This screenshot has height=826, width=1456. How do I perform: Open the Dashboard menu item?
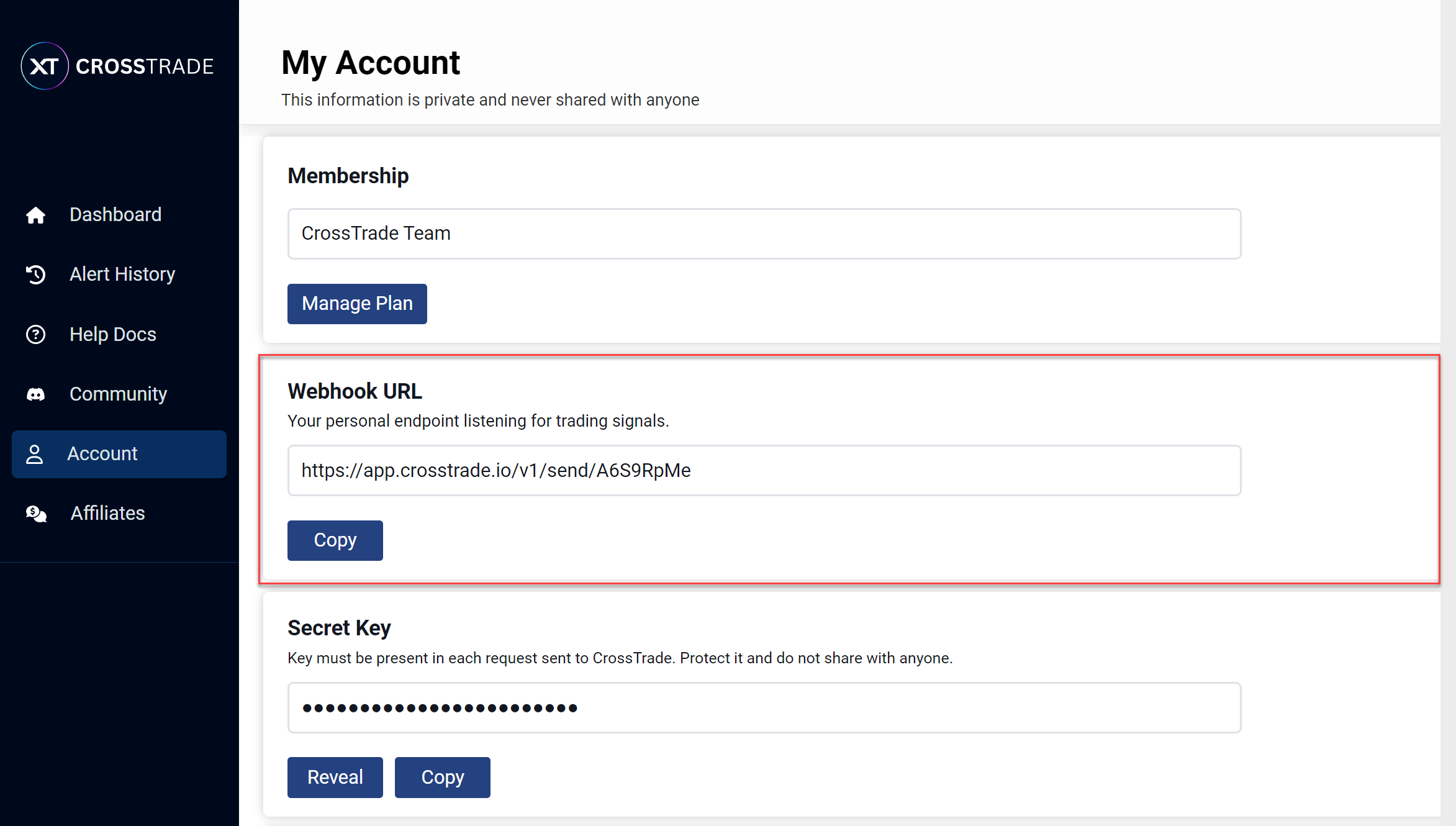pyautogui.click(x=115, y=215)
